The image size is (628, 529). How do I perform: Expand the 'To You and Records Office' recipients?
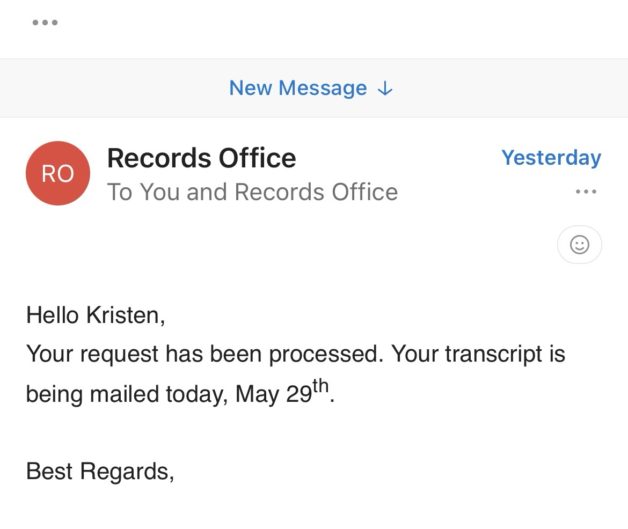[x=252, y=192]
